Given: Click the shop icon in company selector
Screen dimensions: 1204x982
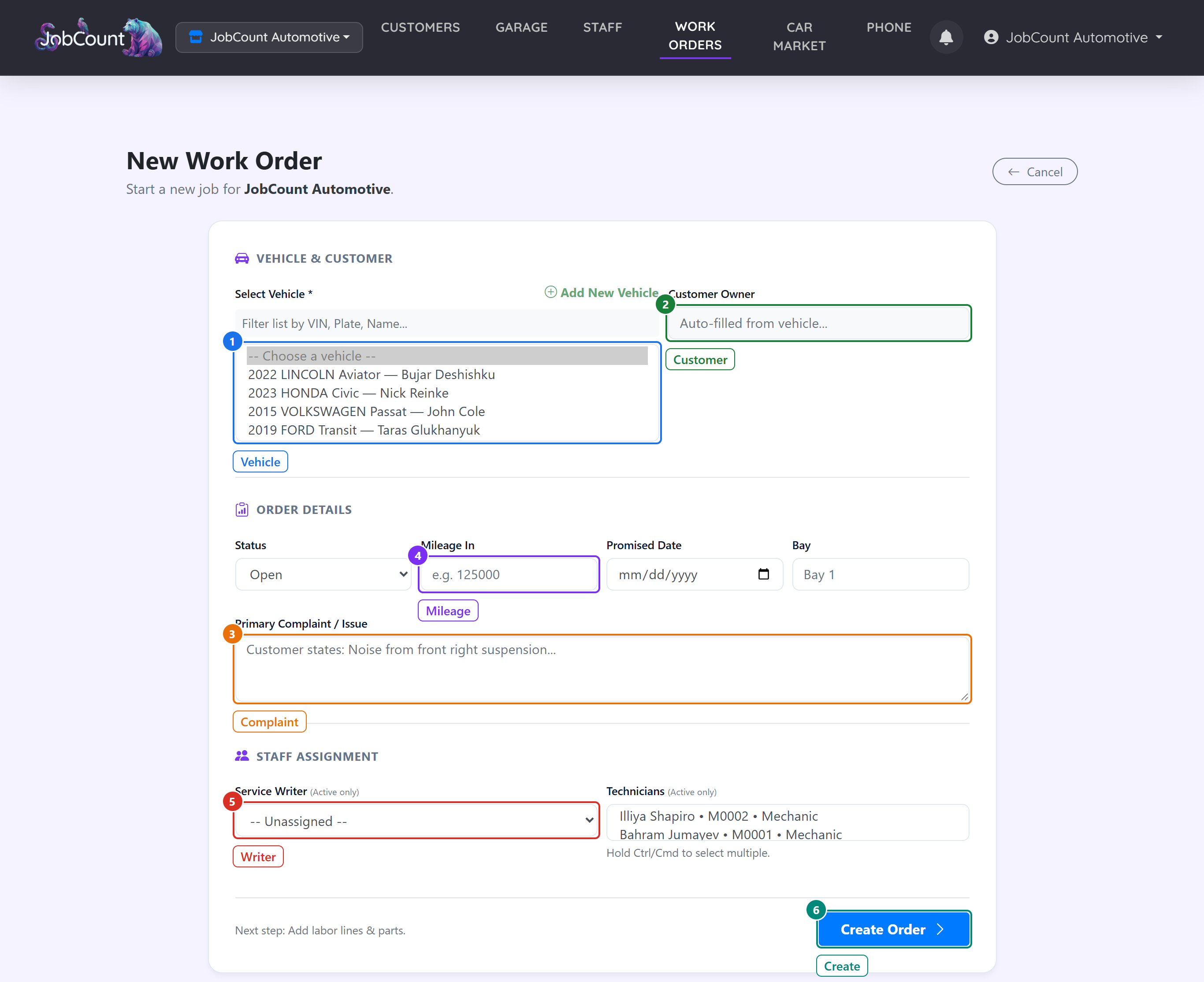Looking at the screenshot, I should (x=196, y=37).
